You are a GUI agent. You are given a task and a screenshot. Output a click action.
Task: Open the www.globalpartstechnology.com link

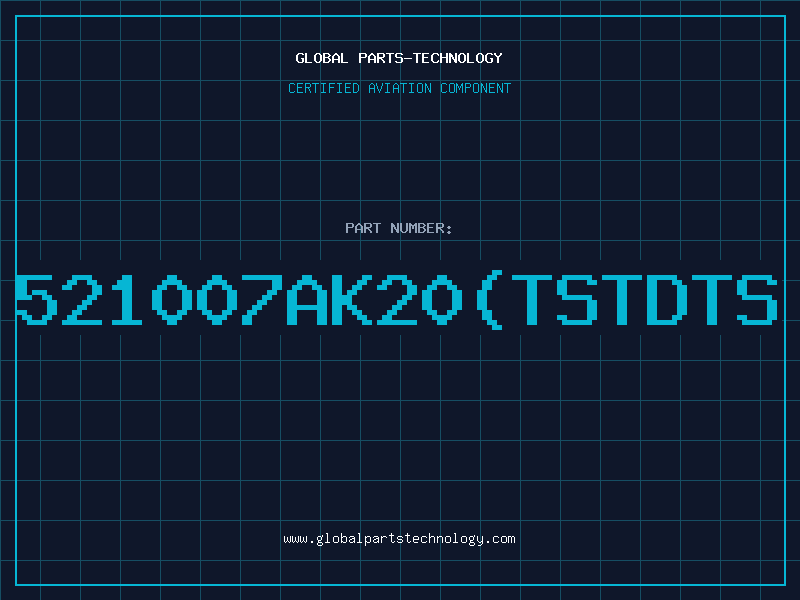click(x=399, y=539)
